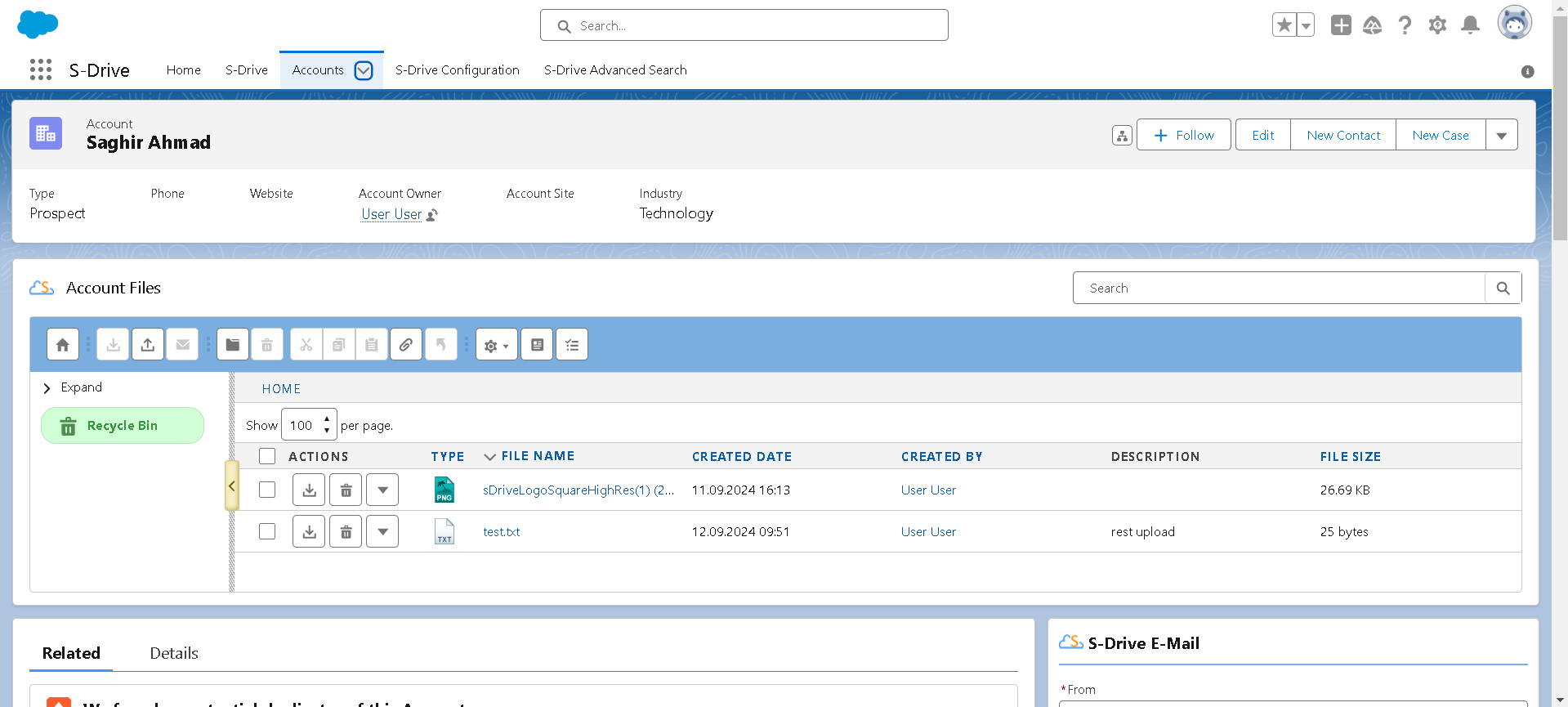Image resolution: width=1568 pixels, height=707 pixels.
Task: Tick the select-all checkbox in Actions header
Action: [267, 456]
